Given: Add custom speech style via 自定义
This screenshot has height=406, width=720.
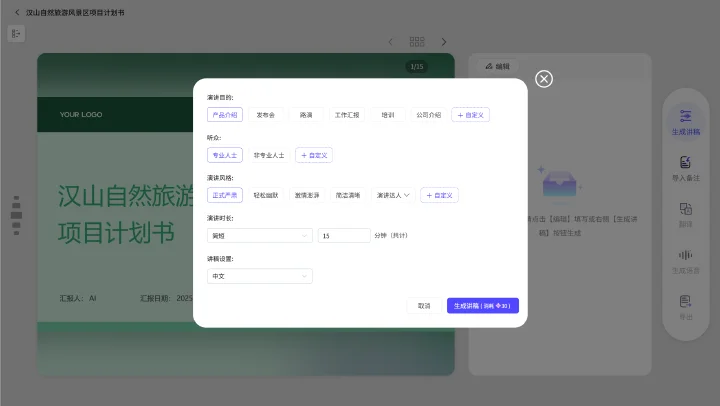Looking at the screenshot, I should [x=439, y=195].
